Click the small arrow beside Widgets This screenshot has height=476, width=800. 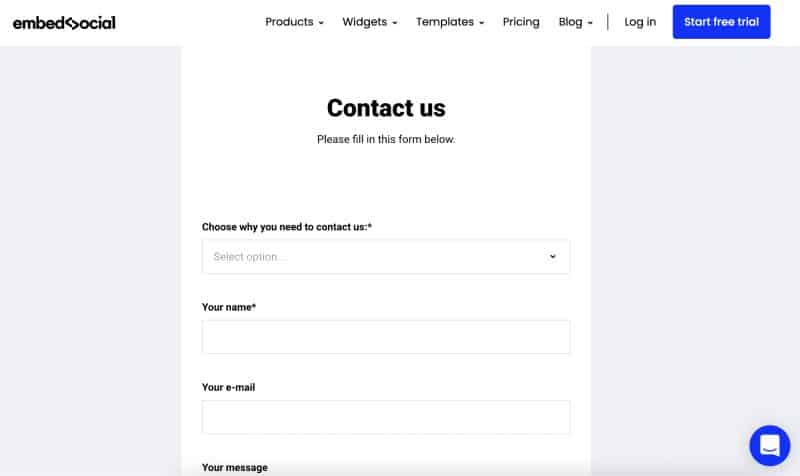pos(394,23)
